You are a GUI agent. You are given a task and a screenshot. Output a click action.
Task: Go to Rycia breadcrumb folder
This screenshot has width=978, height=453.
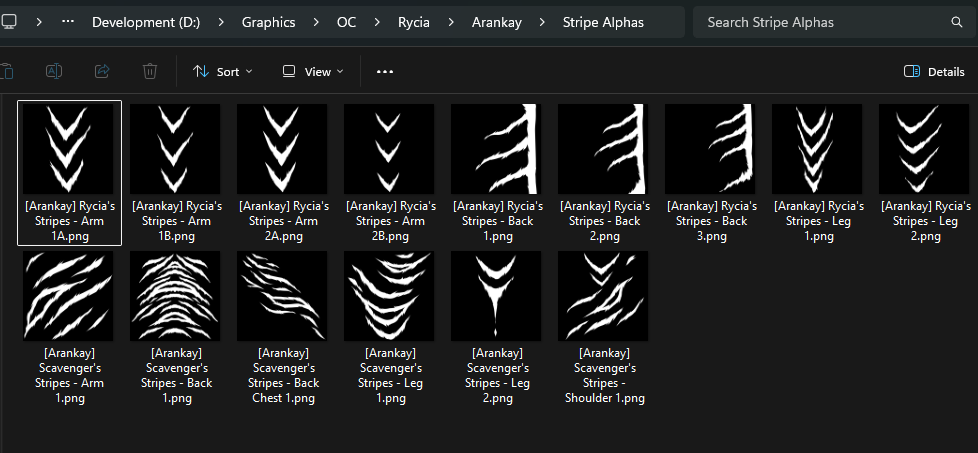[x=414, y=22]
